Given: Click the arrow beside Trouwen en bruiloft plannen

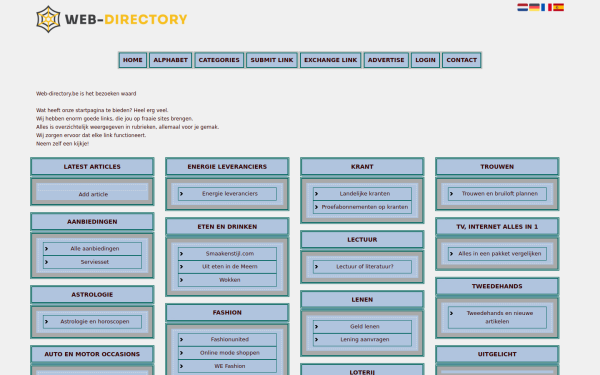Looking at the screenshot, I should click(x=452, y=194).
